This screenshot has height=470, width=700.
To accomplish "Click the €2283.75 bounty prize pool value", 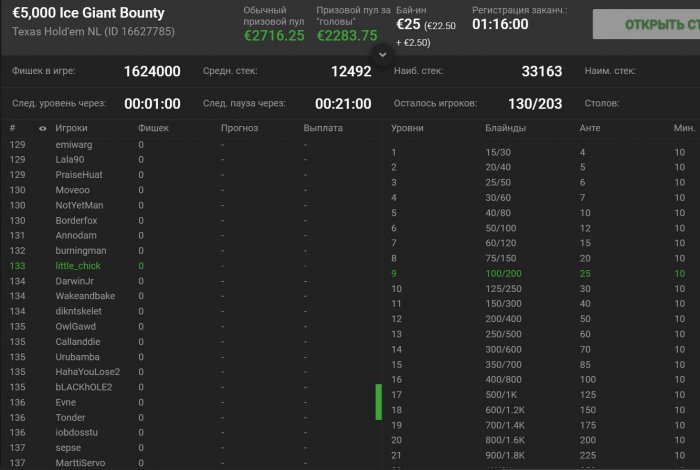I will click(347, 35).
